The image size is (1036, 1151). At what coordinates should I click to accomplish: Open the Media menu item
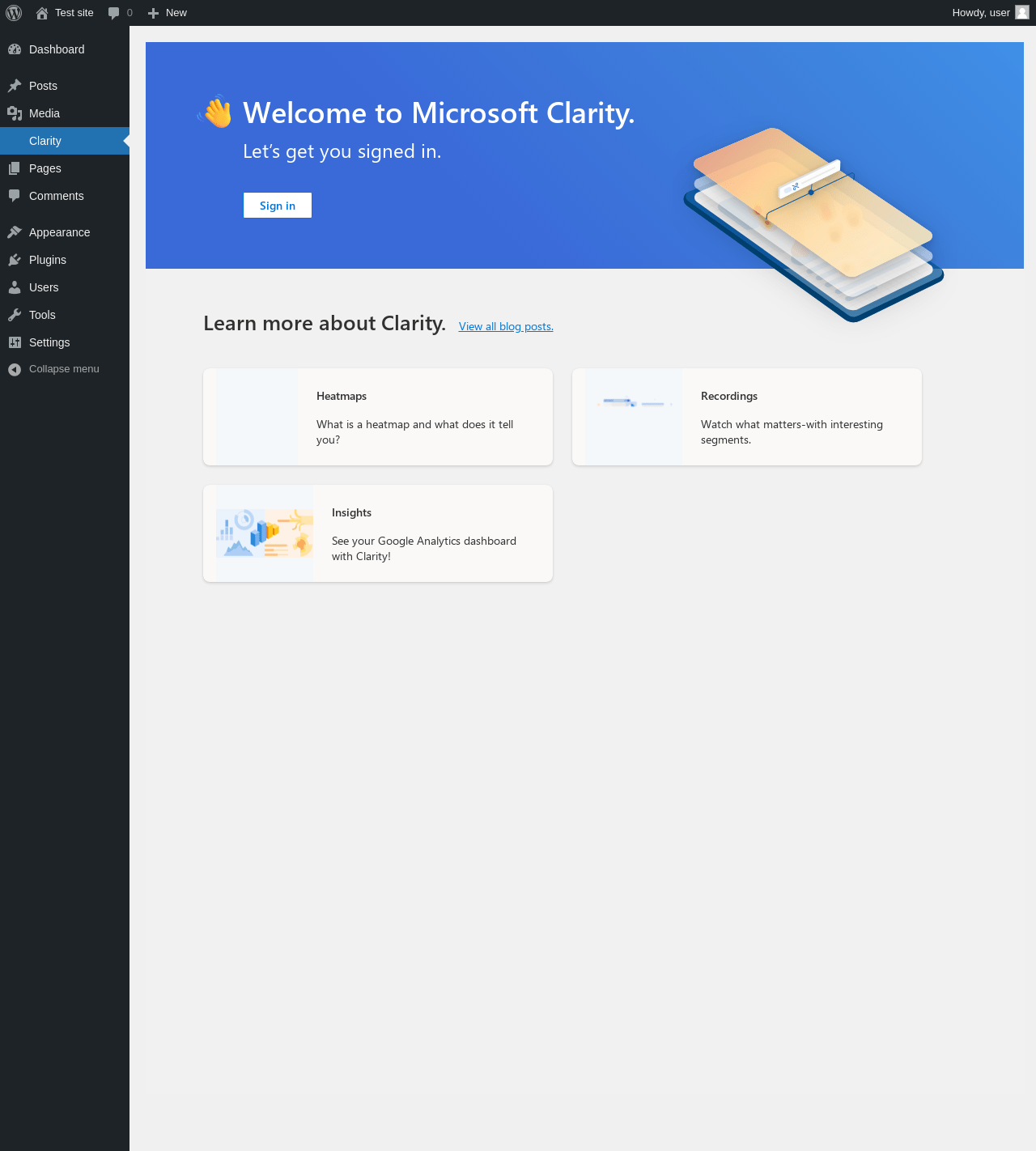tap(65, 113)
